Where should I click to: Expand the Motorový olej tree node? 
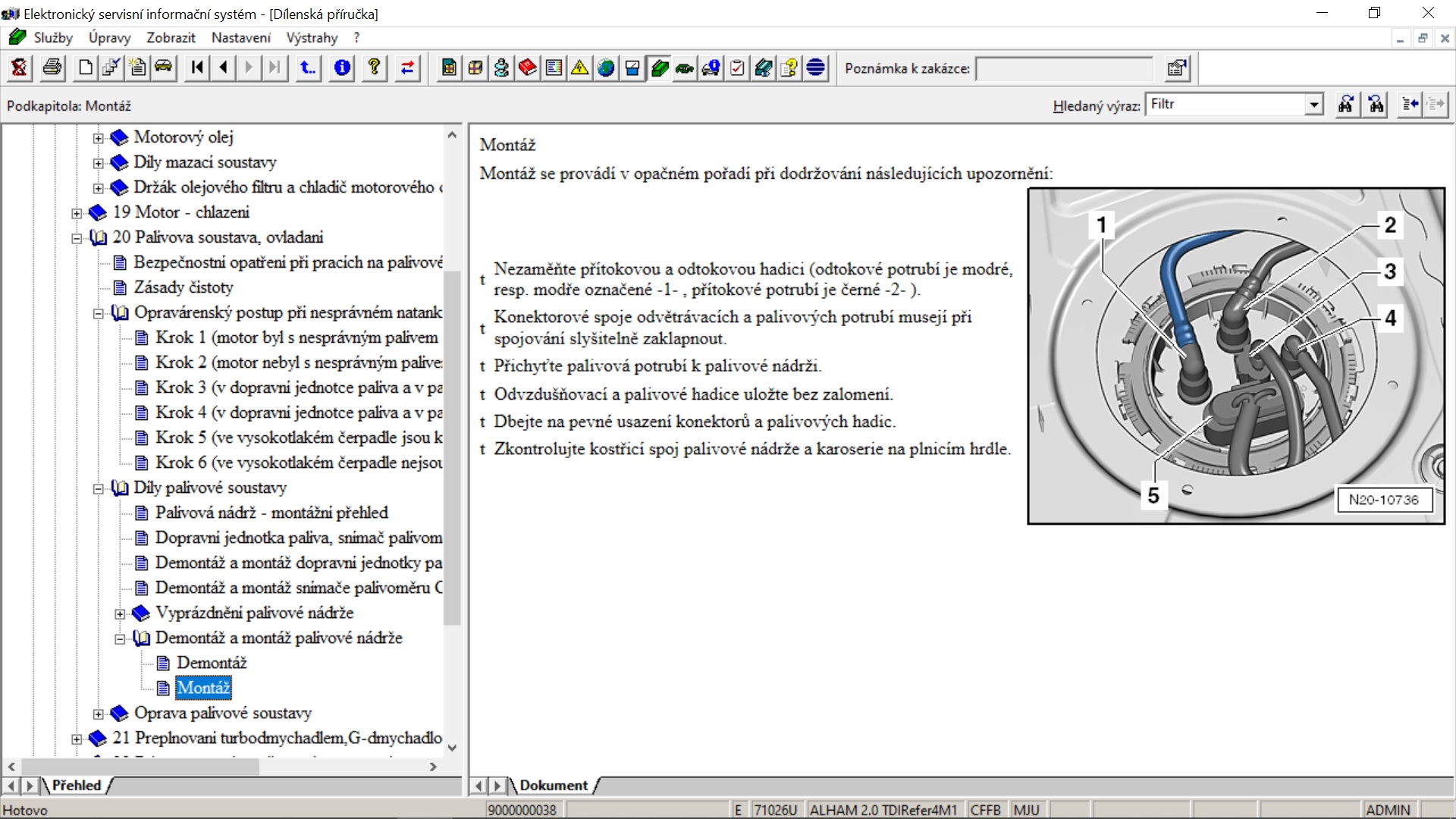(98, 138)
